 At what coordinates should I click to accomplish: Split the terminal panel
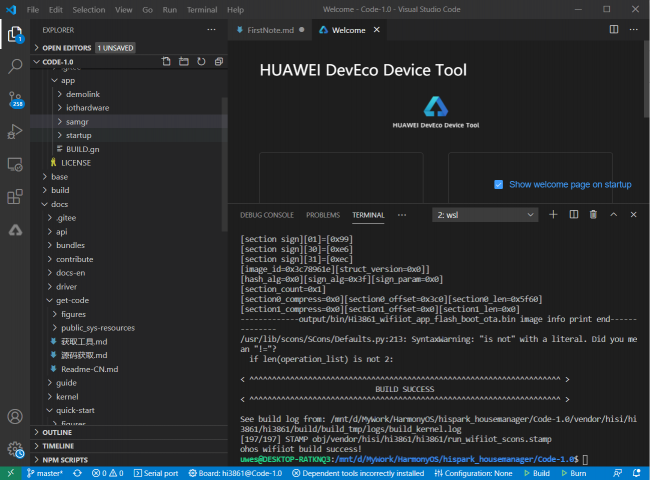point(574,215)
